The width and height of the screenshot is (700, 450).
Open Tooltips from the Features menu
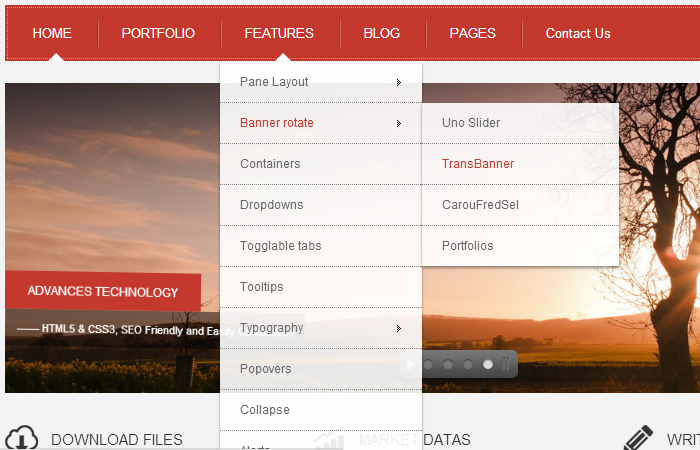321,287
